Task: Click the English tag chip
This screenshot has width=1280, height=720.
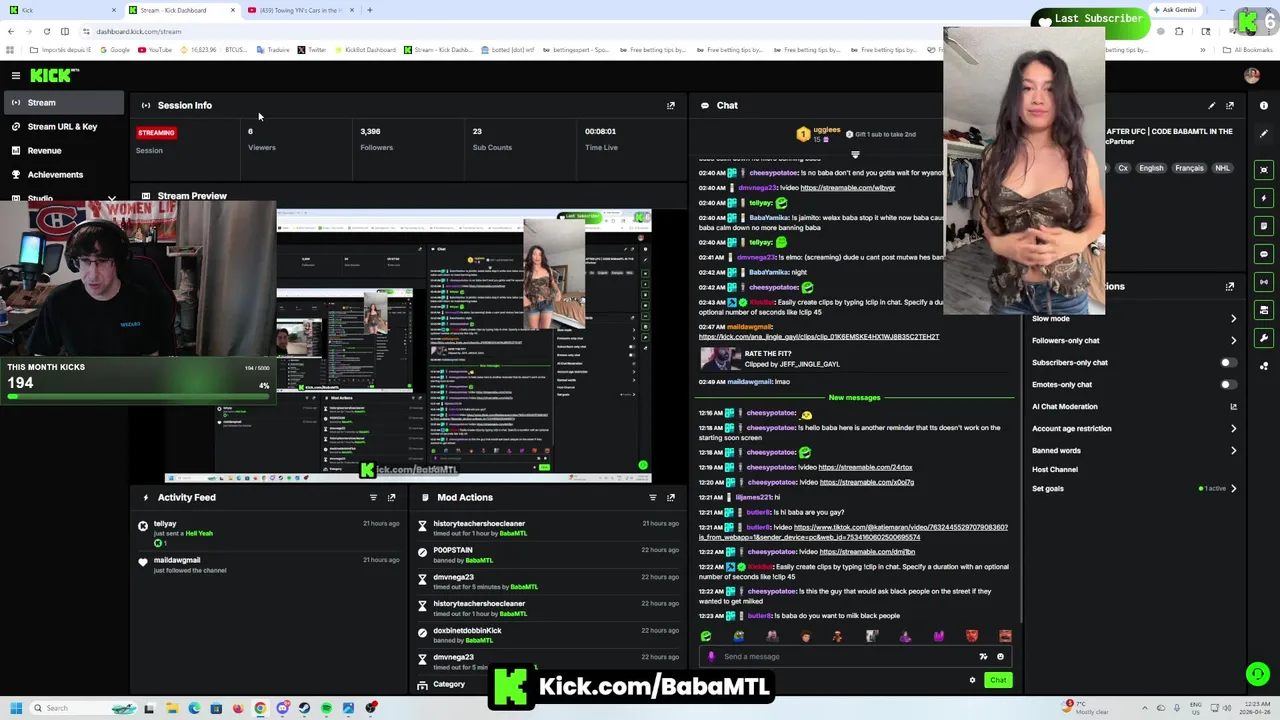Action: 1151,168
